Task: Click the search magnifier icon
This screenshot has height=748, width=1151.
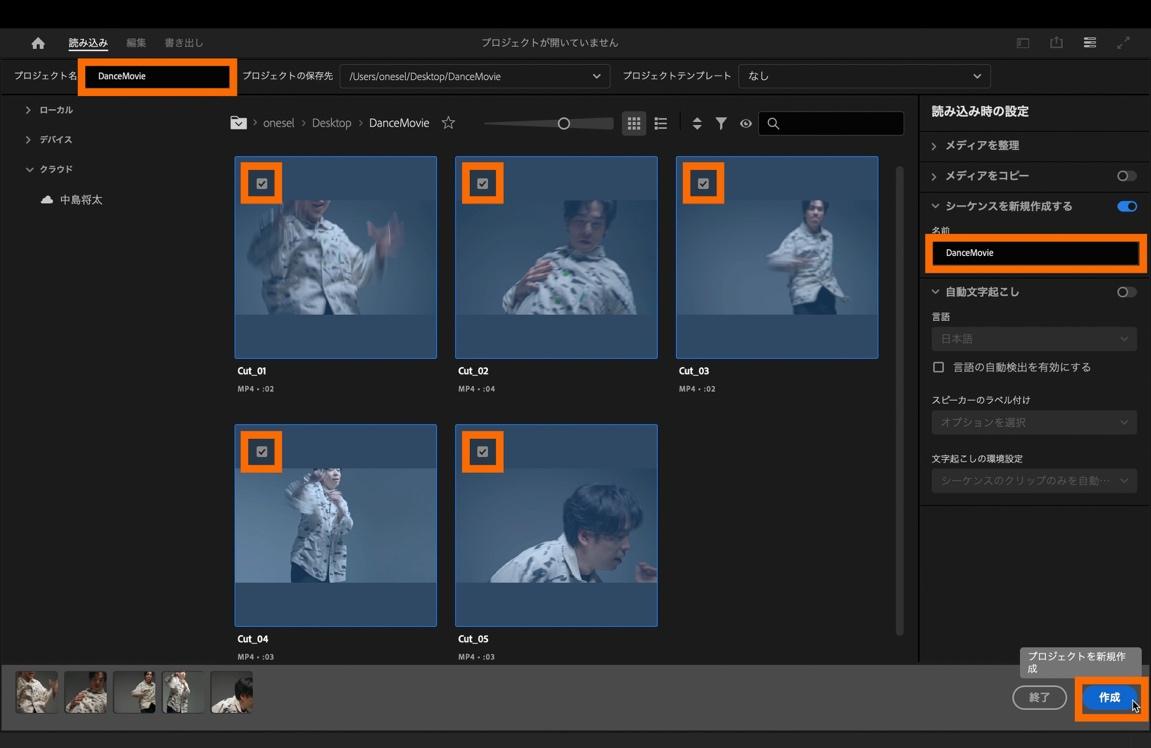Action: pos(773,123)
